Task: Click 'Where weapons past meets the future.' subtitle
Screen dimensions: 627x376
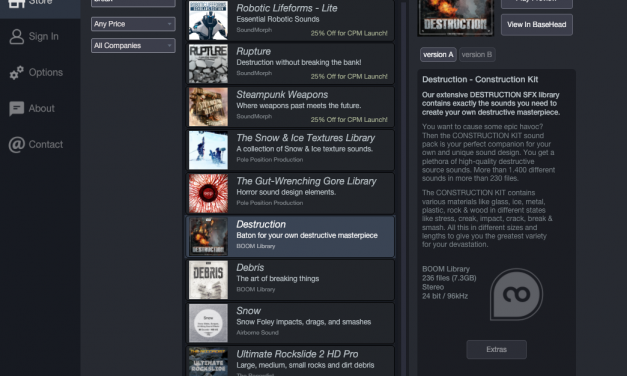Action: tap(298, 106)
